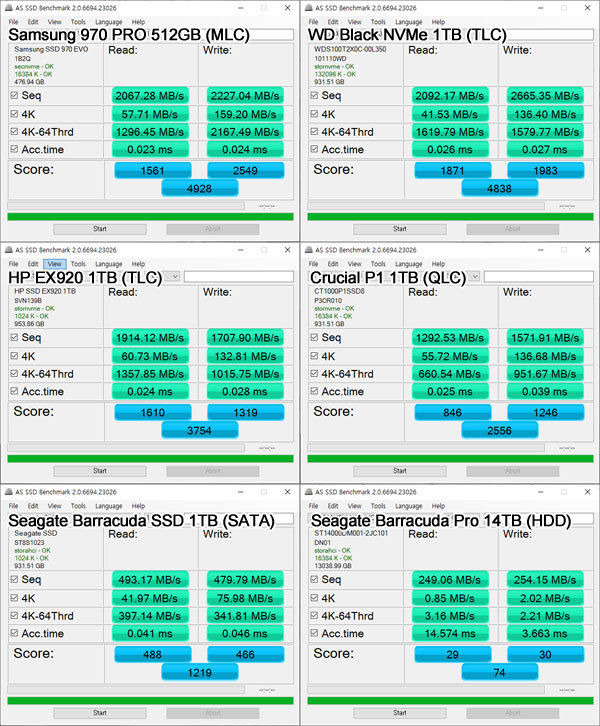600x726 pixels.
Task: Toggle 4K checkbox in Seagate Barracuda SSD window
Action: pyautogui.click(x=14, y=598)
